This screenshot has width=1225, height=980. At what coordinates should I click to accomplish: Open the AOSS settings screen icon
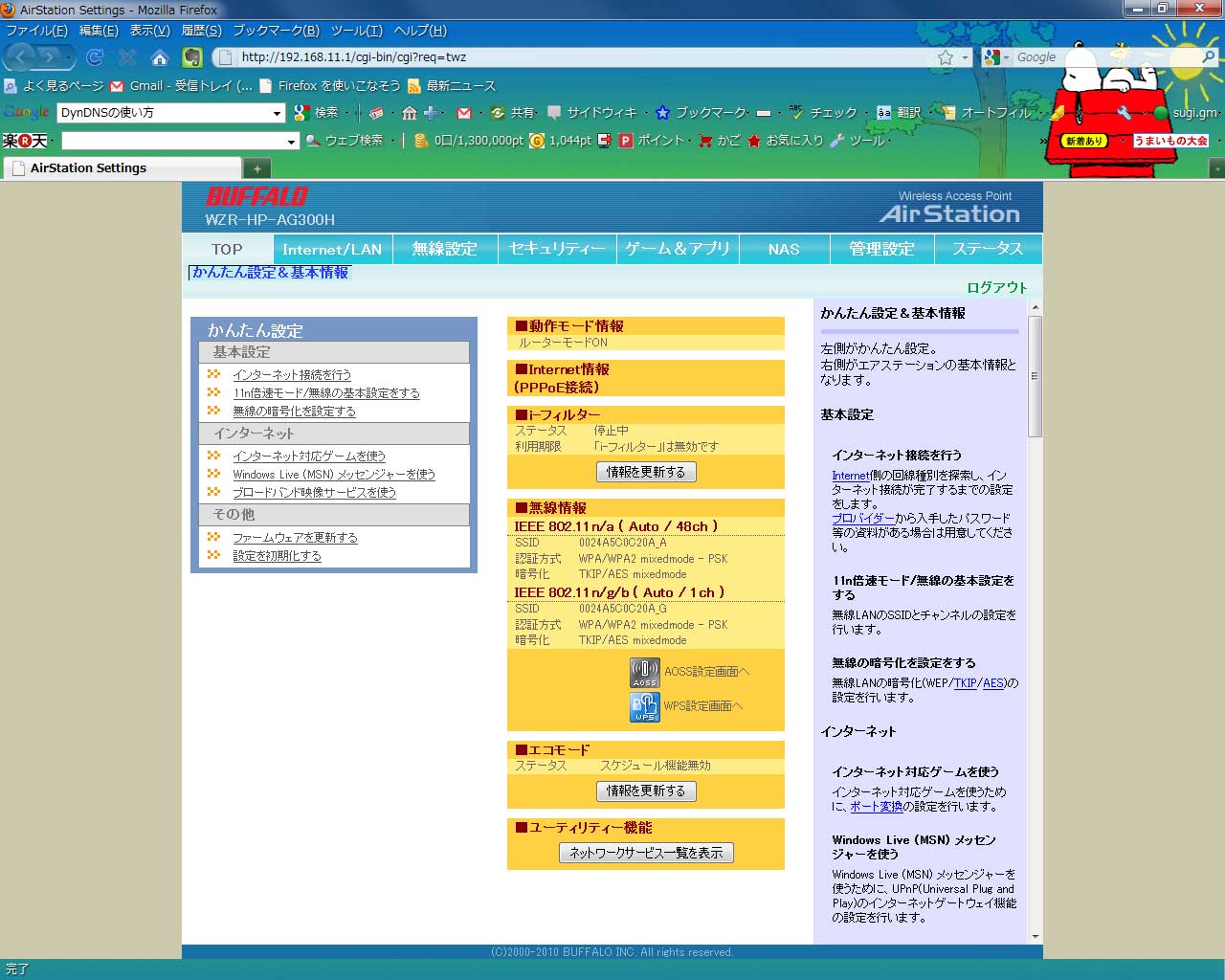(x=645, y=672)
